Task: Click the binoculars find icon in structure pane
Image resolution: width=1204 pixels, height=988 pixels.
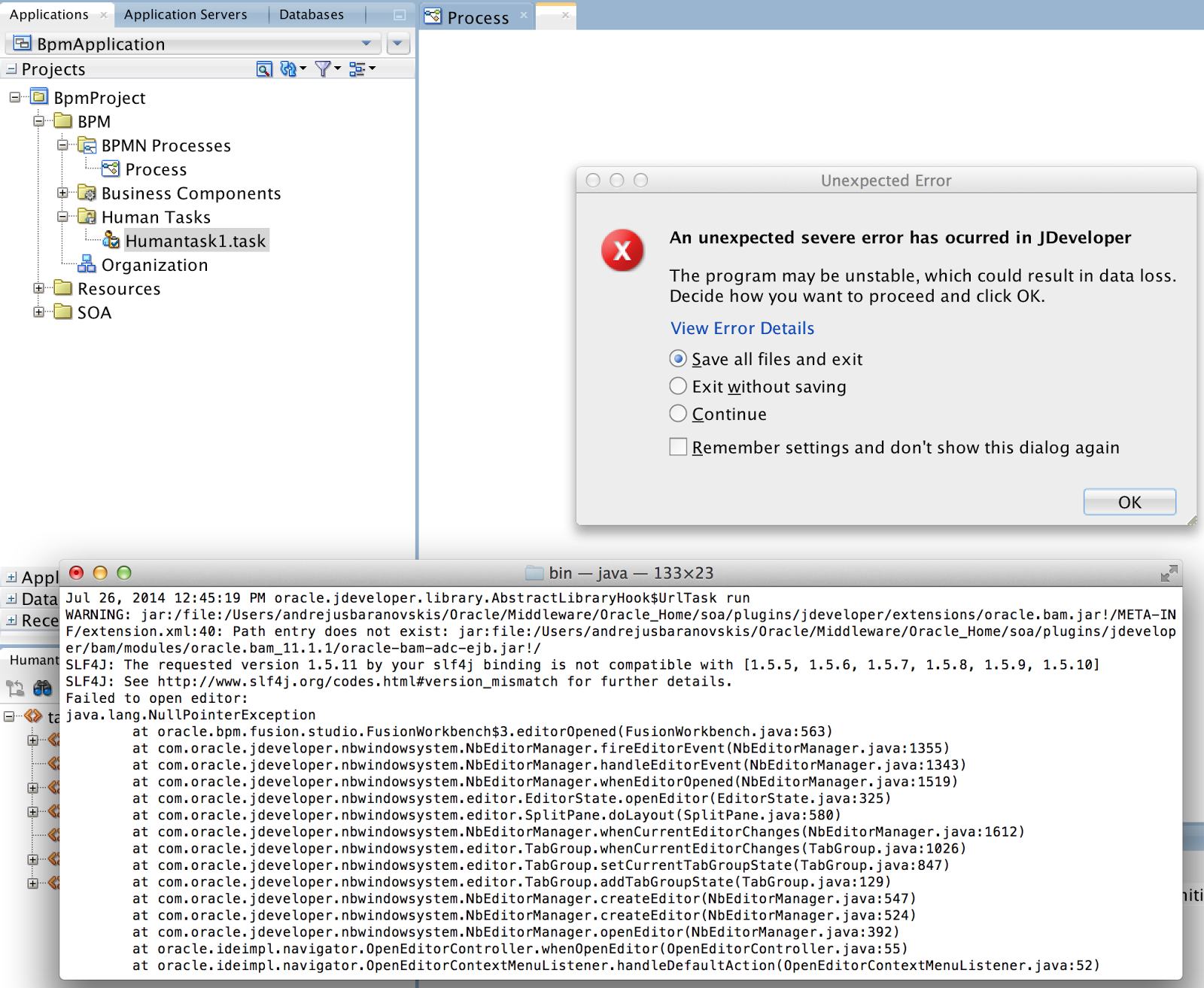Action: (x=42, y=688)
